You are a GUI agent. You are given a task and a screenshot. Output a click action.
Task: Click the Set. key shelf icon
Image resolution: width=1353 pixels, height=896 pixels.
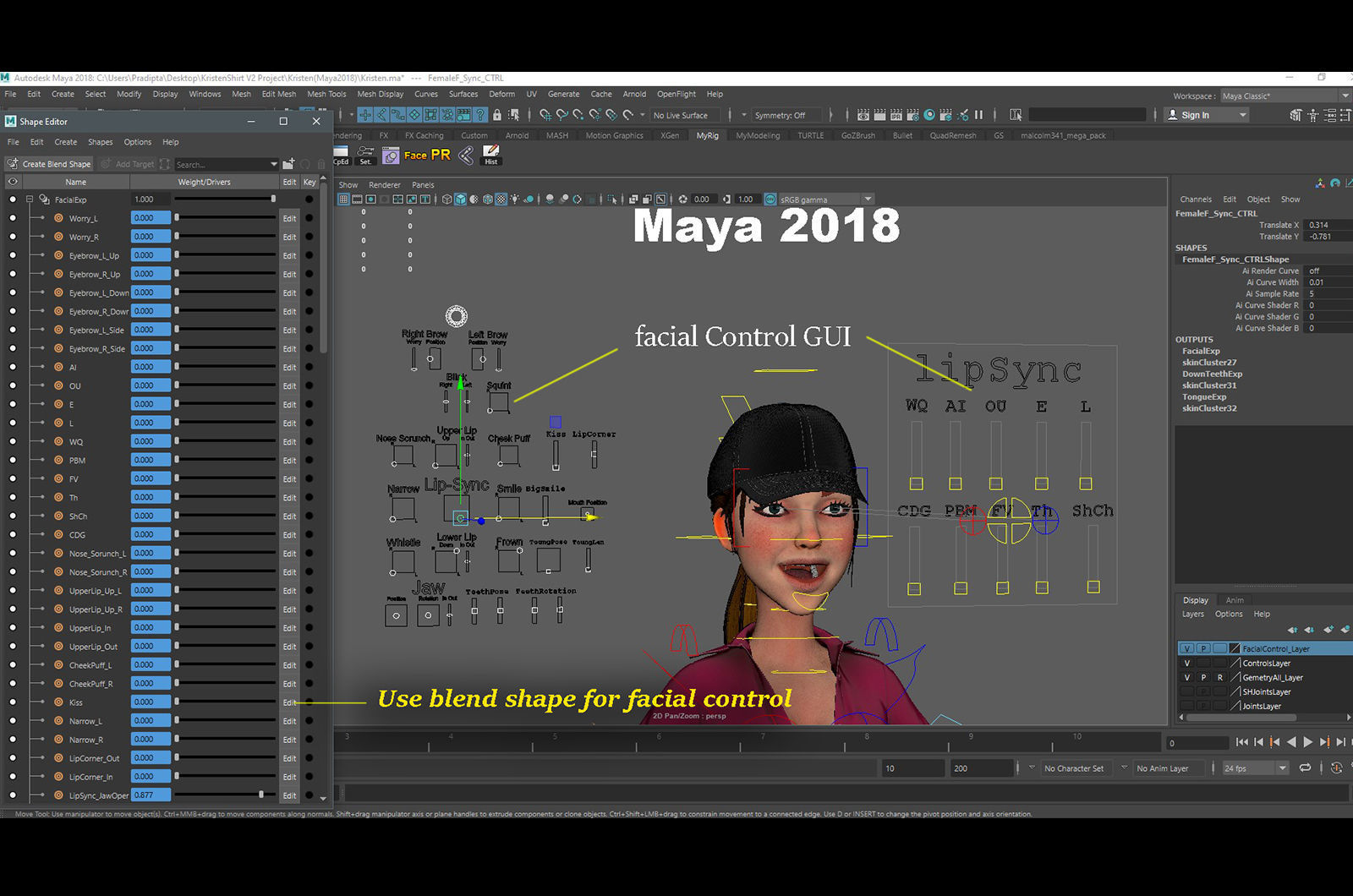point(365,155)
